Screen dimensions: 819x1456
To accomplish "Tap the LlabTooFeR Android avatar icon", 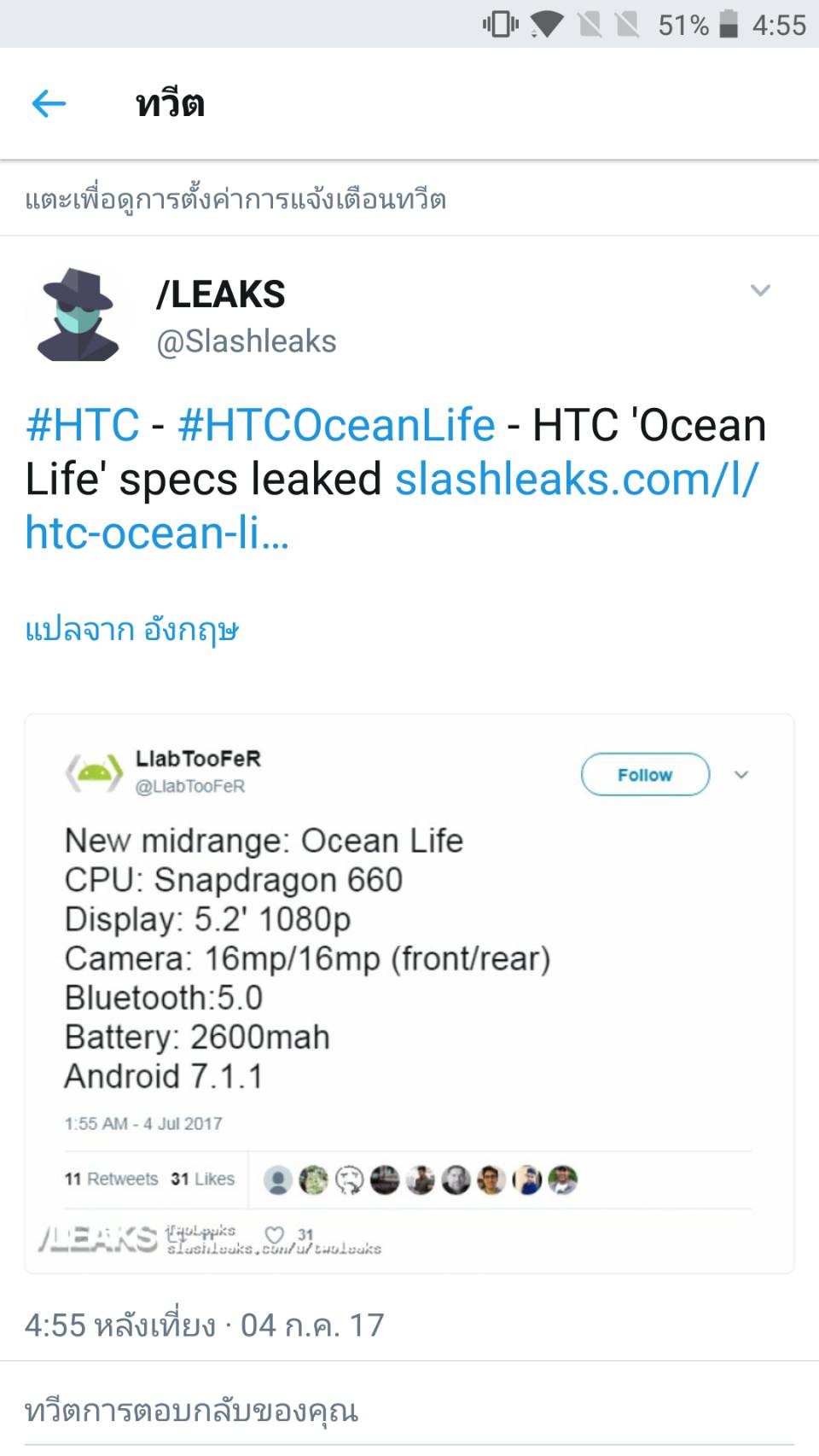I will pyautogui.click(x=95, y=772).
